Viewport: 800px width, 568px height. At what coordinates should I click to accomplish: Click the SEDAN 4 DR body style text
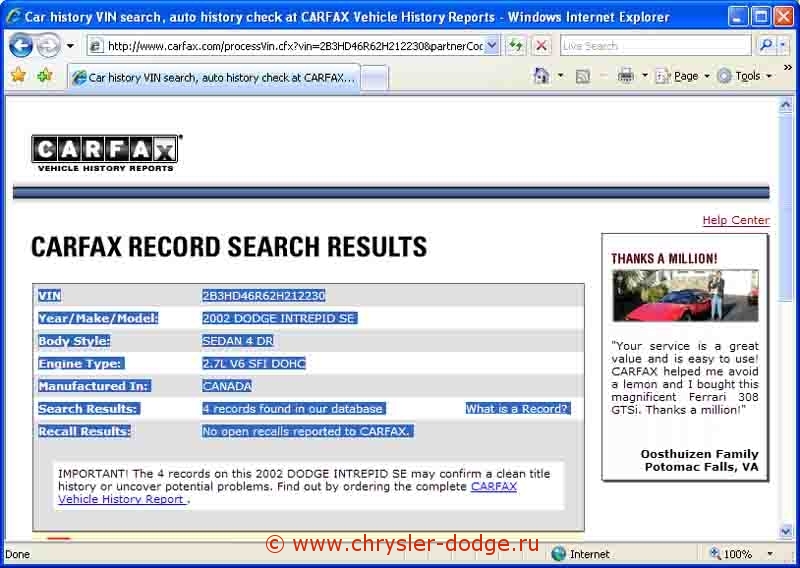click(238, 341)
